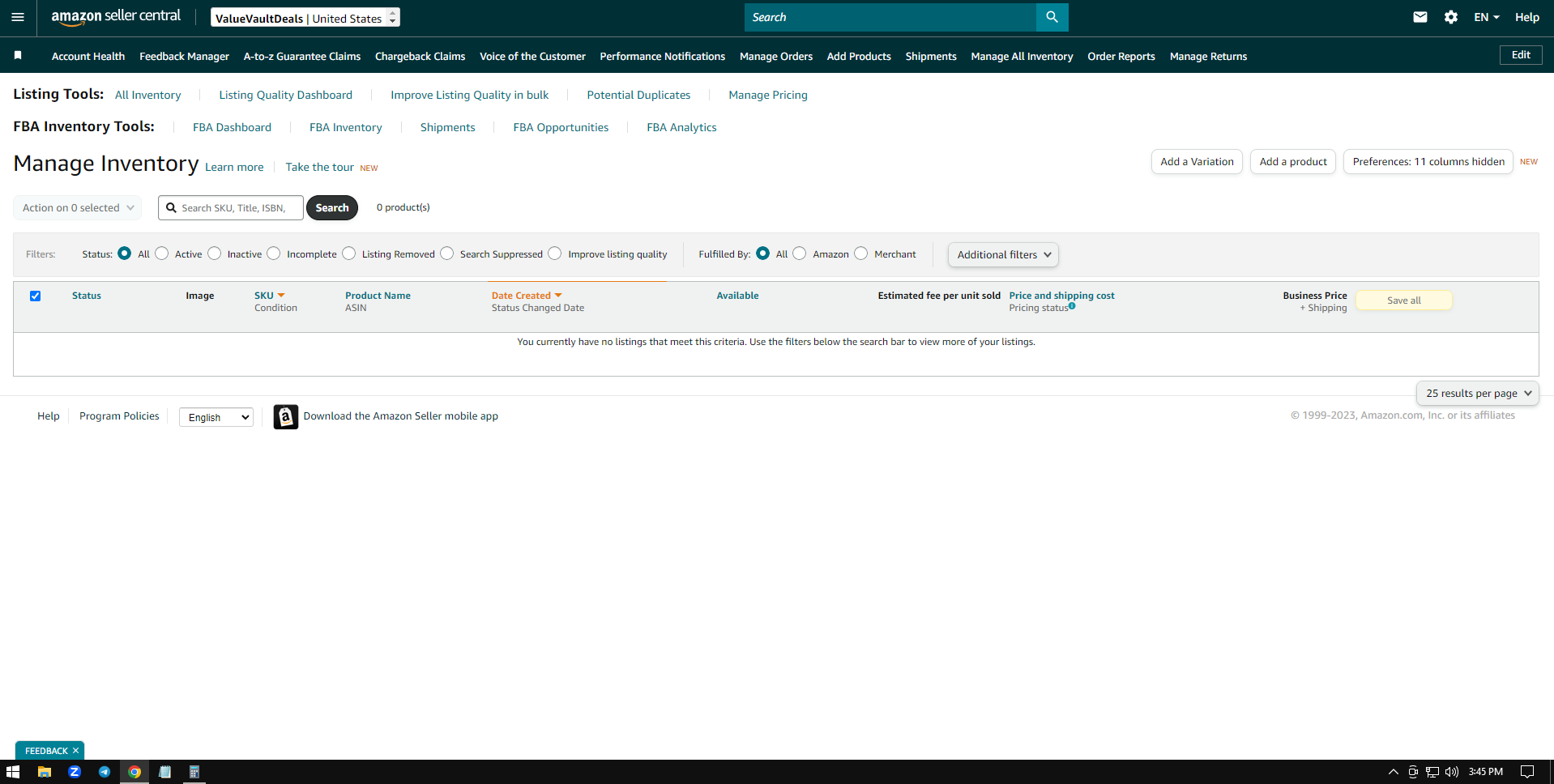This screenshot has height=784, width=1554.
Task: Open the Windows Start menu
Action: click(13, 772)
